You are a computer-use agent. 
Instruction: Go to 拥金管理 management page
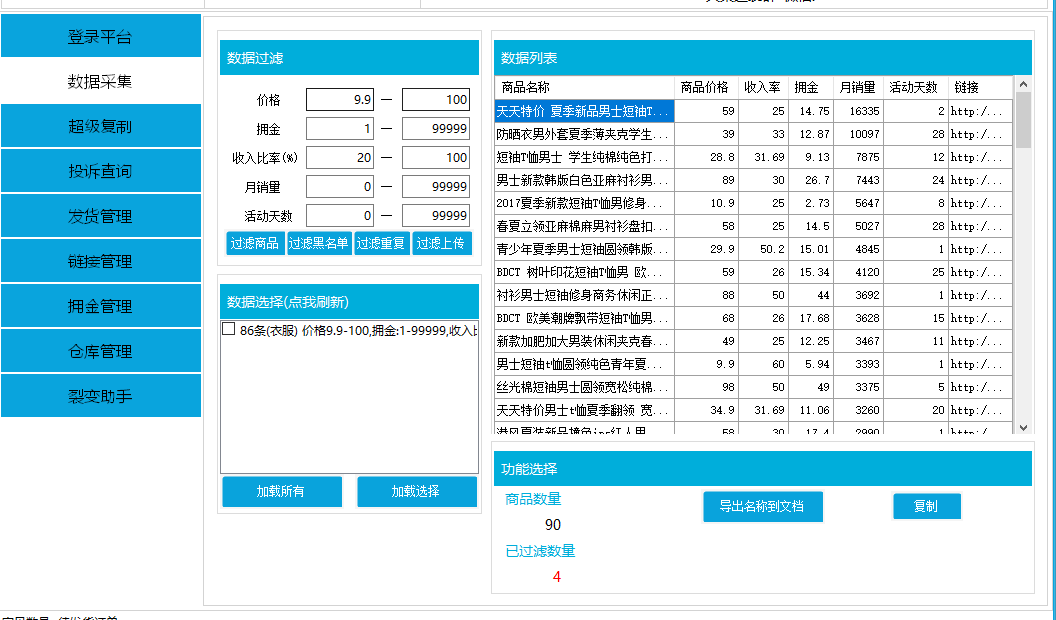click(x=100, y=305)
